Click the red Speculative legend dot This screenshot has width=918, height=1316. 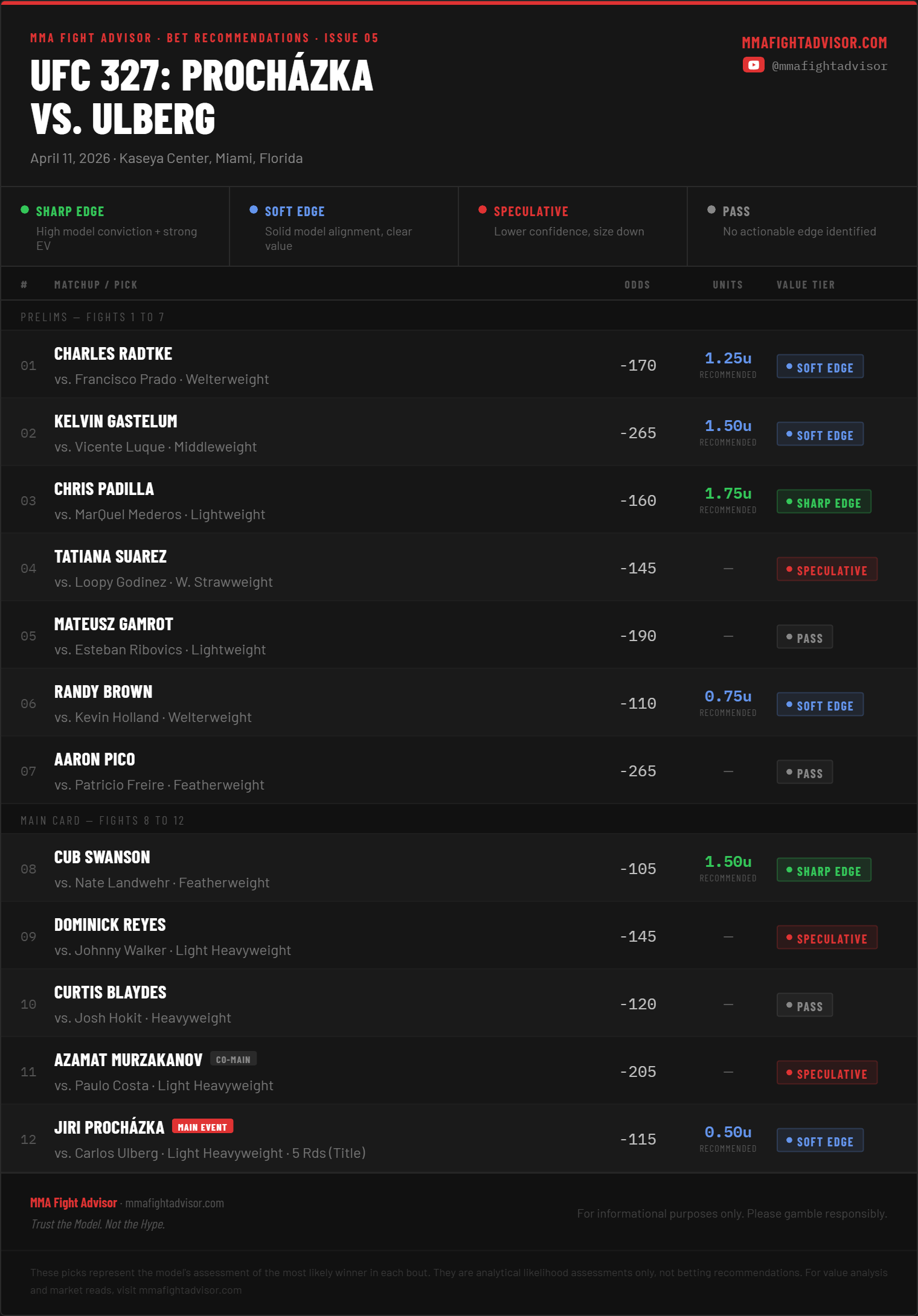483,209
